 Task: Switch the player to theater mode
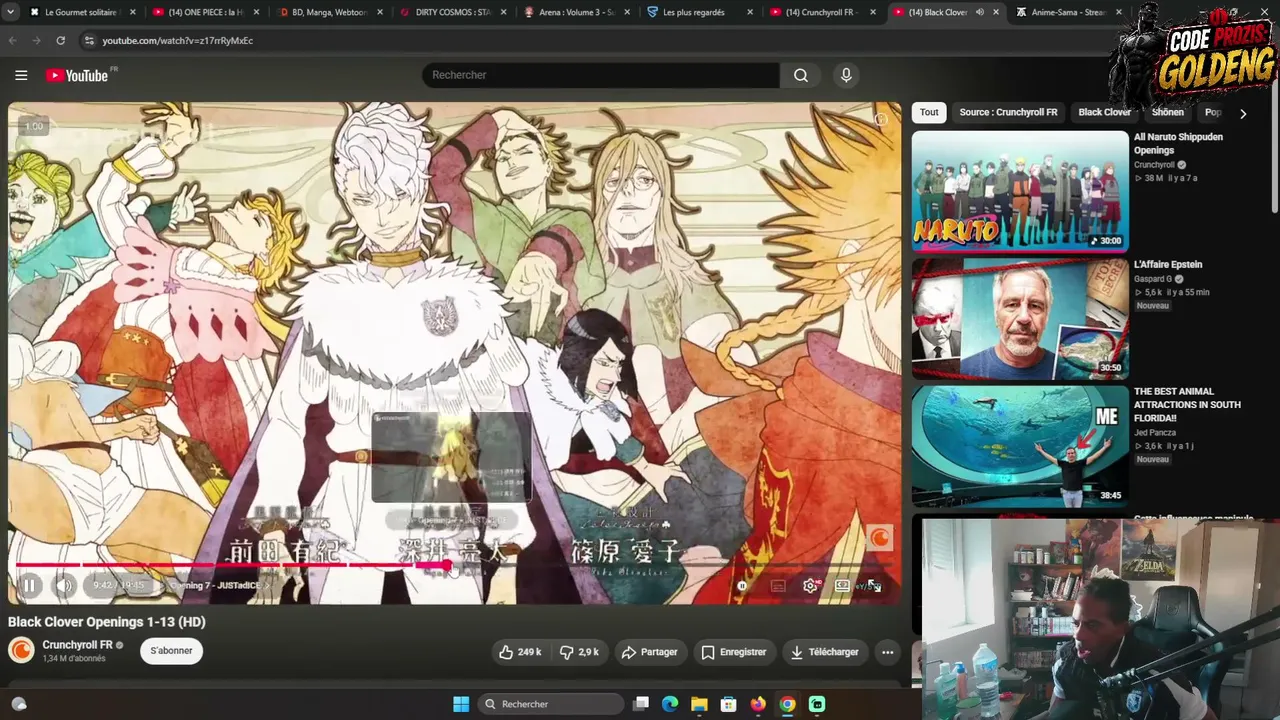tap(843, 586)
